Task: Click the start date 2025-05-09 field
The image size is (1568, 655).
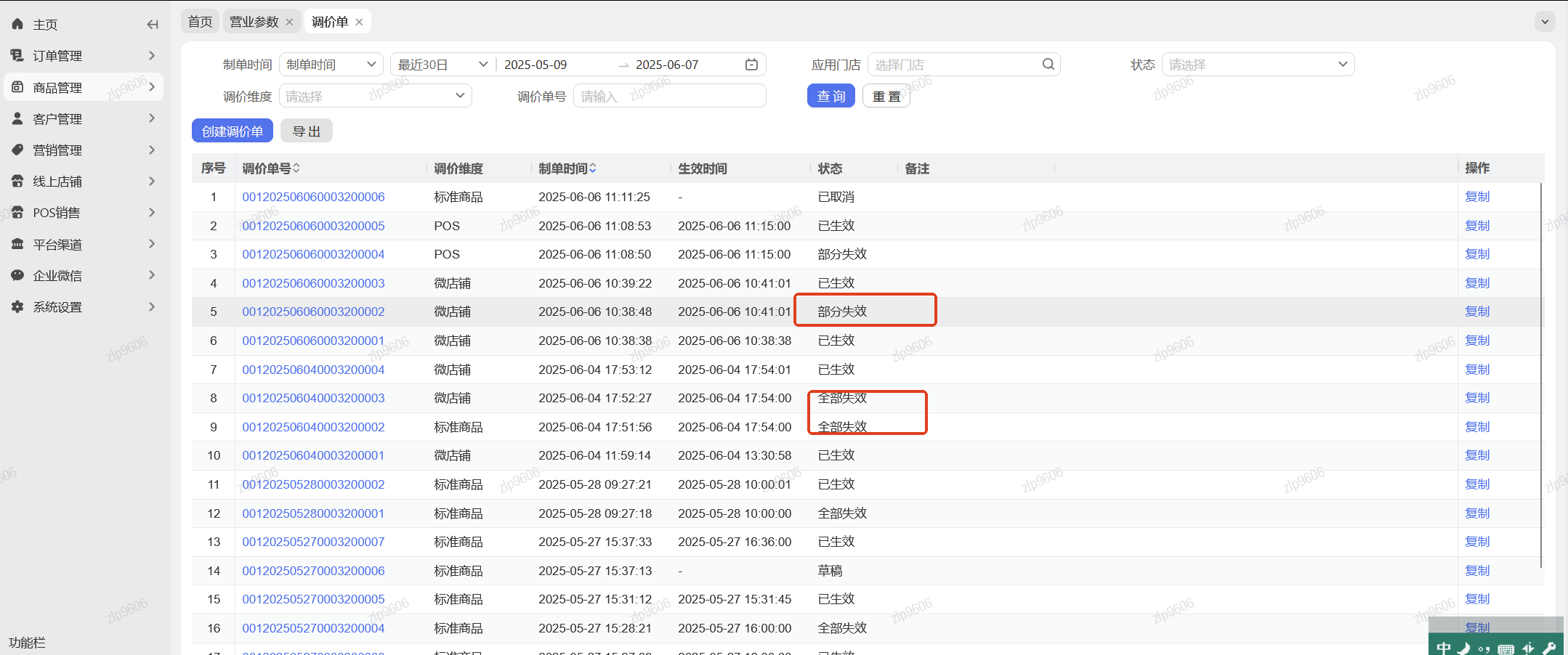Action: (x=536, y=65)
